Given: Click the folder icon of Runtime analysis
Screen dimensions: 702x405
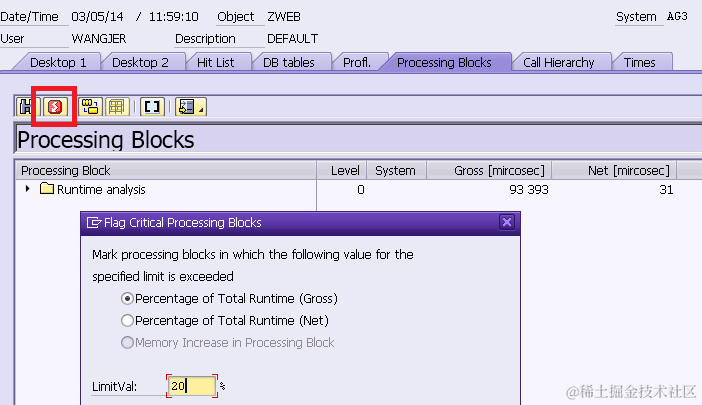Looking at the screenshot, I should click(47, 188).
